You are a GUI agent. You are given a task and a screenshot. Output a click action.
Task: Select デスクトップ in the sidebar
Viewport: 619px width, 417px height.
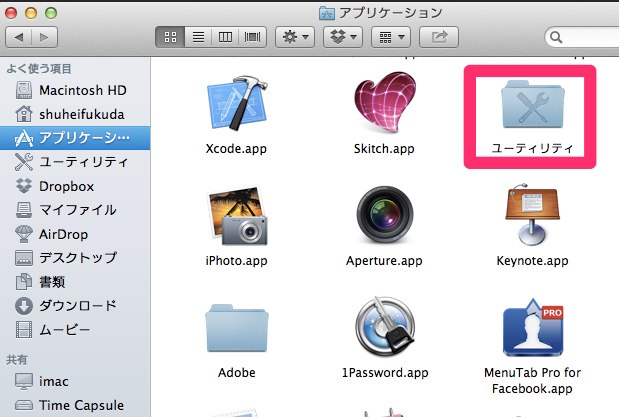click(x=75, y=258)
